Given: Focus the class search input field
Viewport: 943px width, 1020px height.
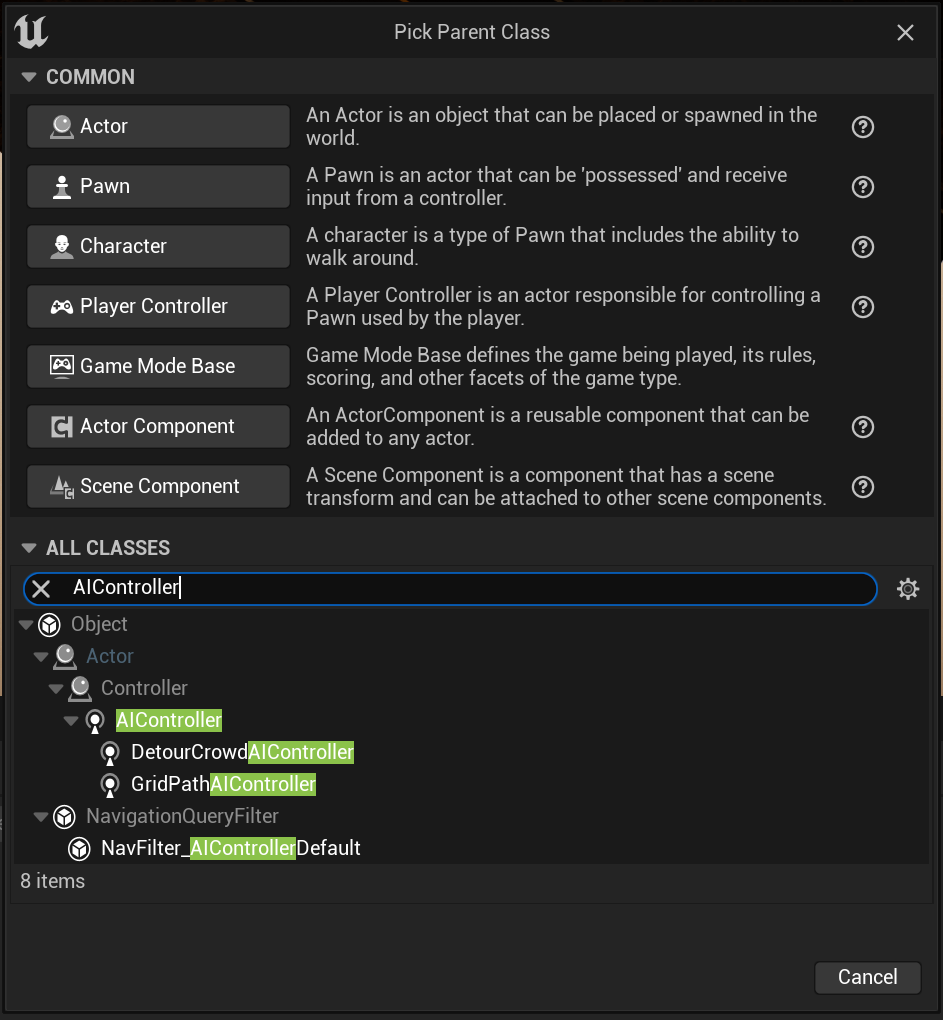Looking at the screenshot, I should pyautogui.click(x=450, y=589).
